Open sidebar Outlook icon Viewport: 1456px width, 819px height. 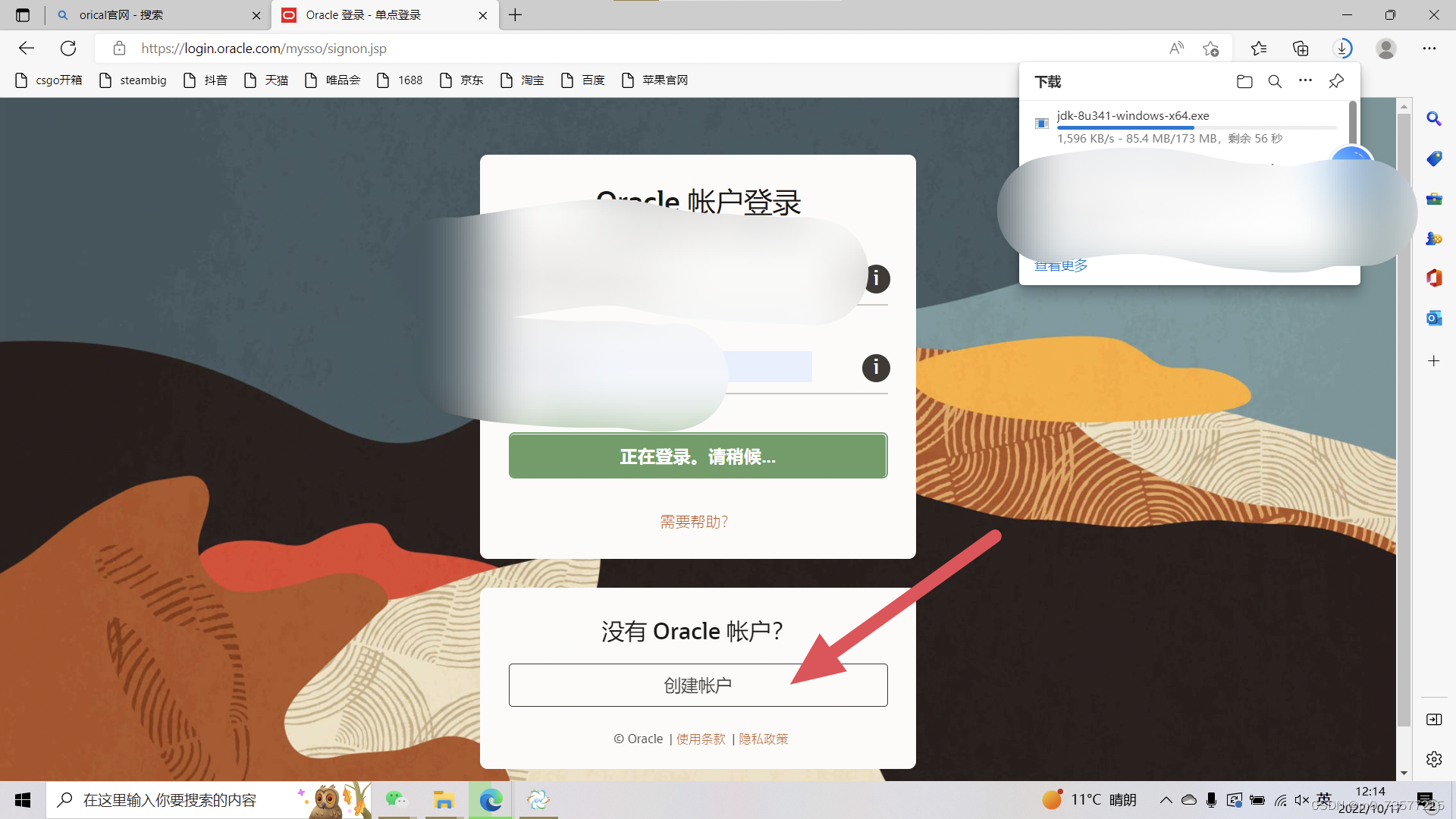[1433, 318]
